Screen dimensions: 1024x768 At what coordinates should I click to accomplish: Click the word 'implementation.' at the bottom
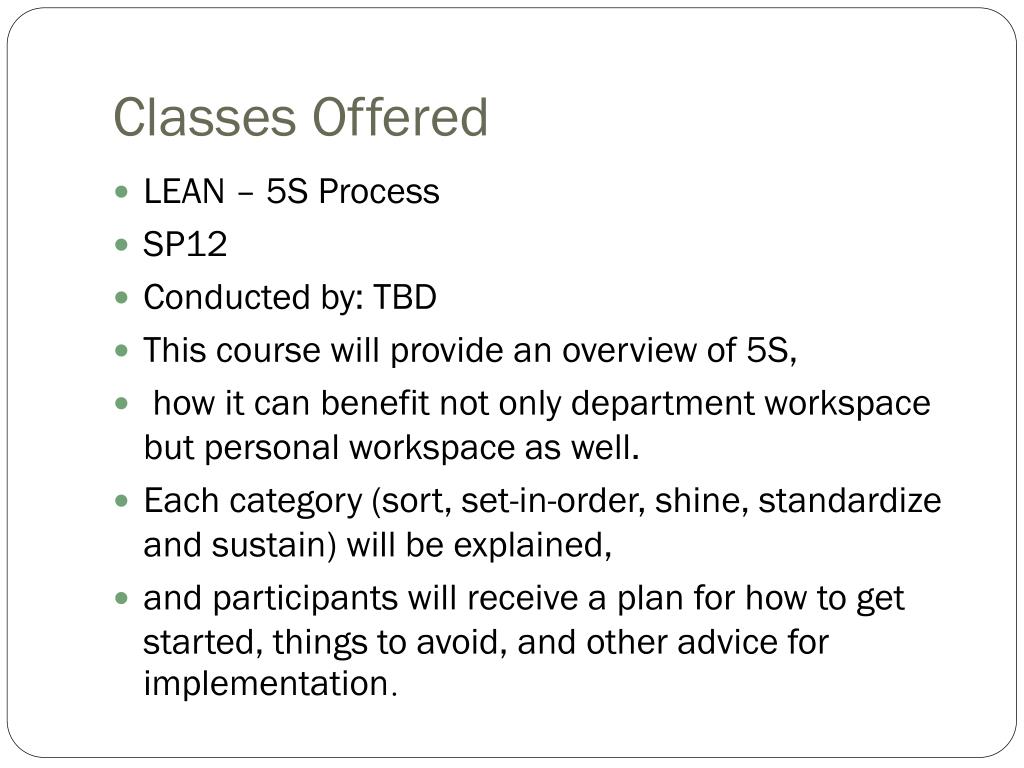270,684
